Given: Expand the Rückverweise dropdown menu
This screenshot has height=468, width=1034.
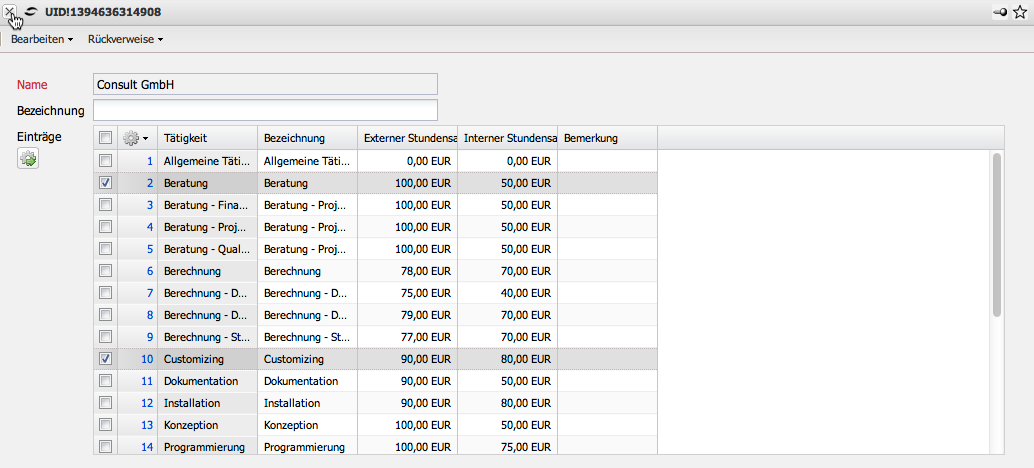Looking at the screenshot, I should tap(126, 39).
